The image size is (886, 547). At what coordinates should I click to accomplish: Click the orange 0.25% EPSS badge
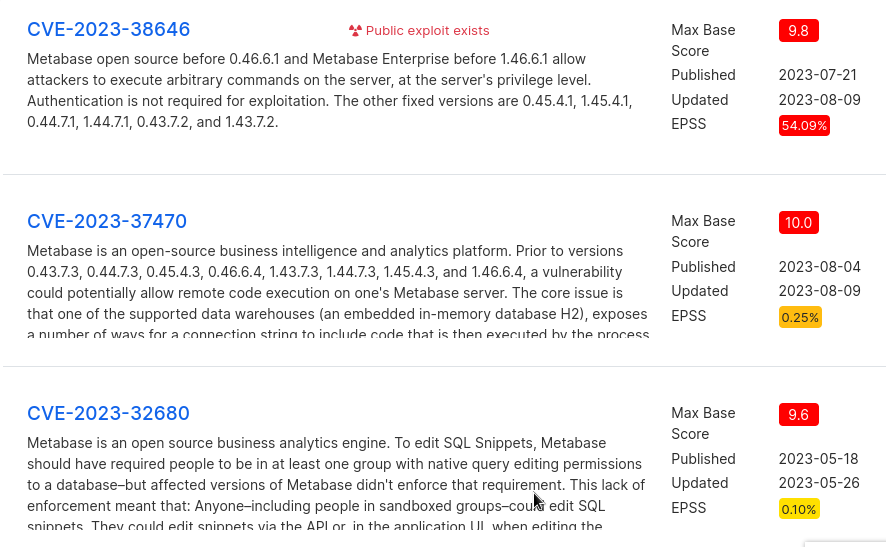800,318
